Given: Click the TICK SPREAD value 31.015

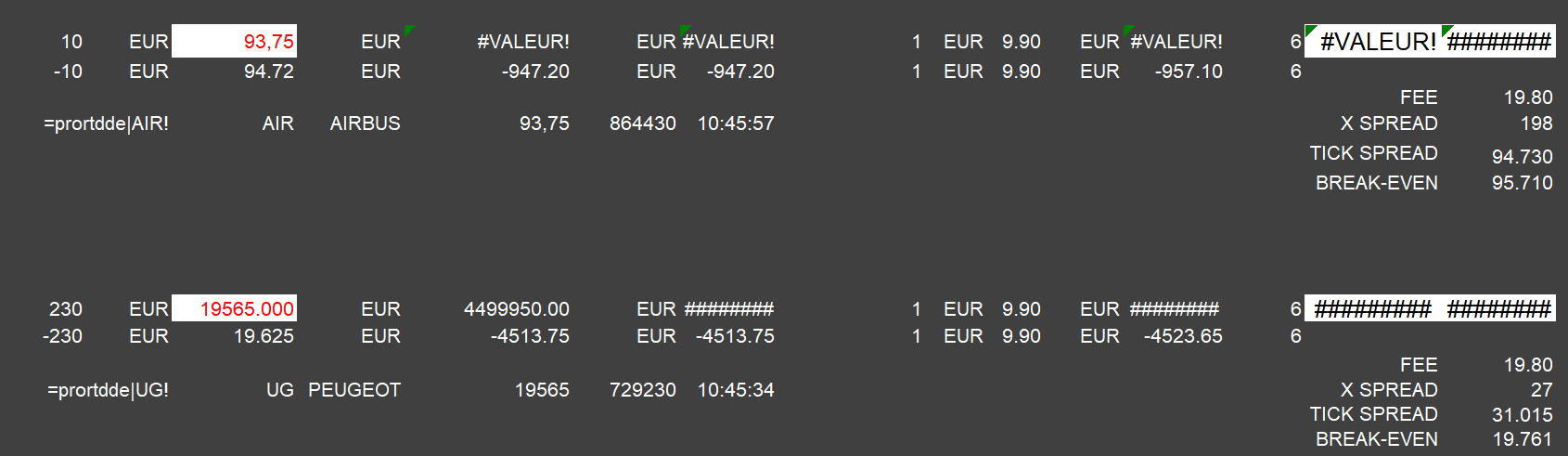Looking at the screenshot, I should pyautogui.click(x=1522, y=415).
